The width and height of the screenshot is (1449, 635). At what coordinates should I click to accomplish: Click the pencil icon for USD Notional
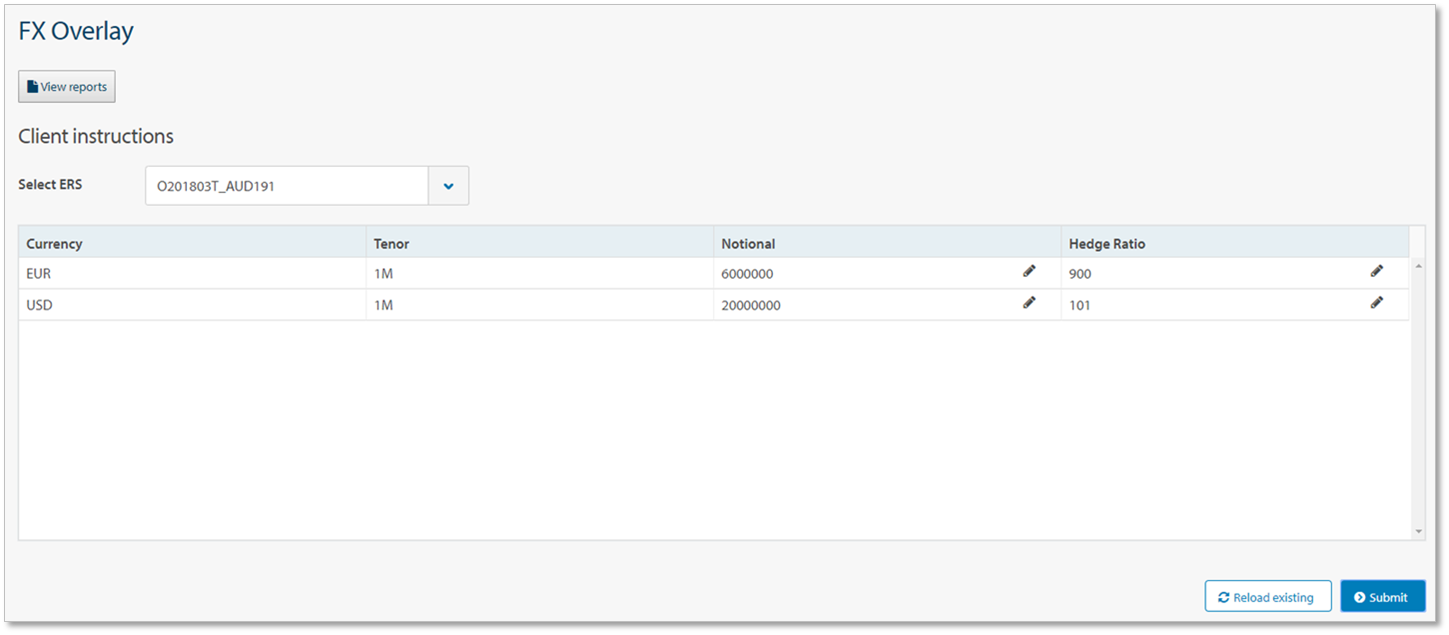click(1029, 303)
